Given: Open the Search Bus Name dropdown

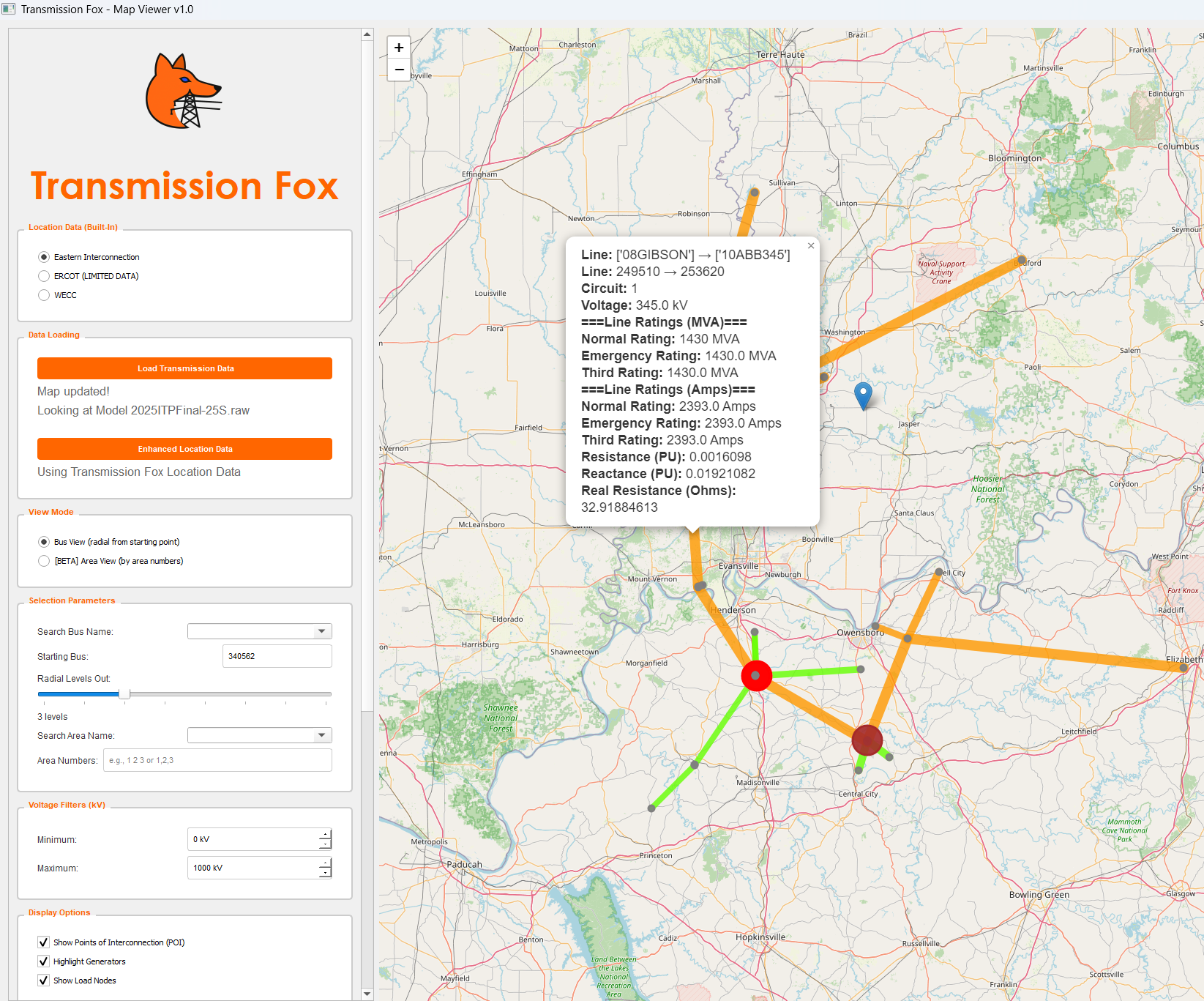Looking at the screenshot, I should click(321, 630).
